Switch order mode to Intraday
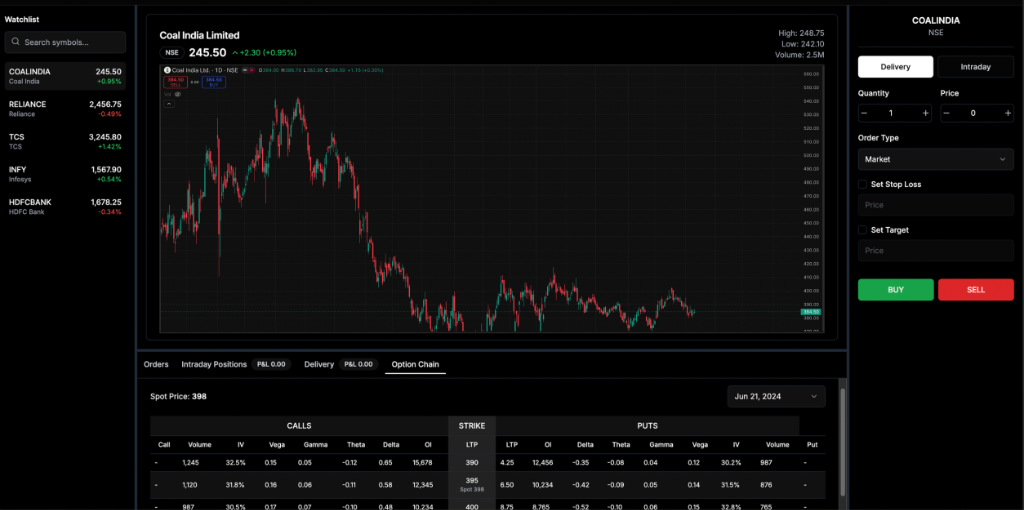1024x510 pixels. [976, 67]
